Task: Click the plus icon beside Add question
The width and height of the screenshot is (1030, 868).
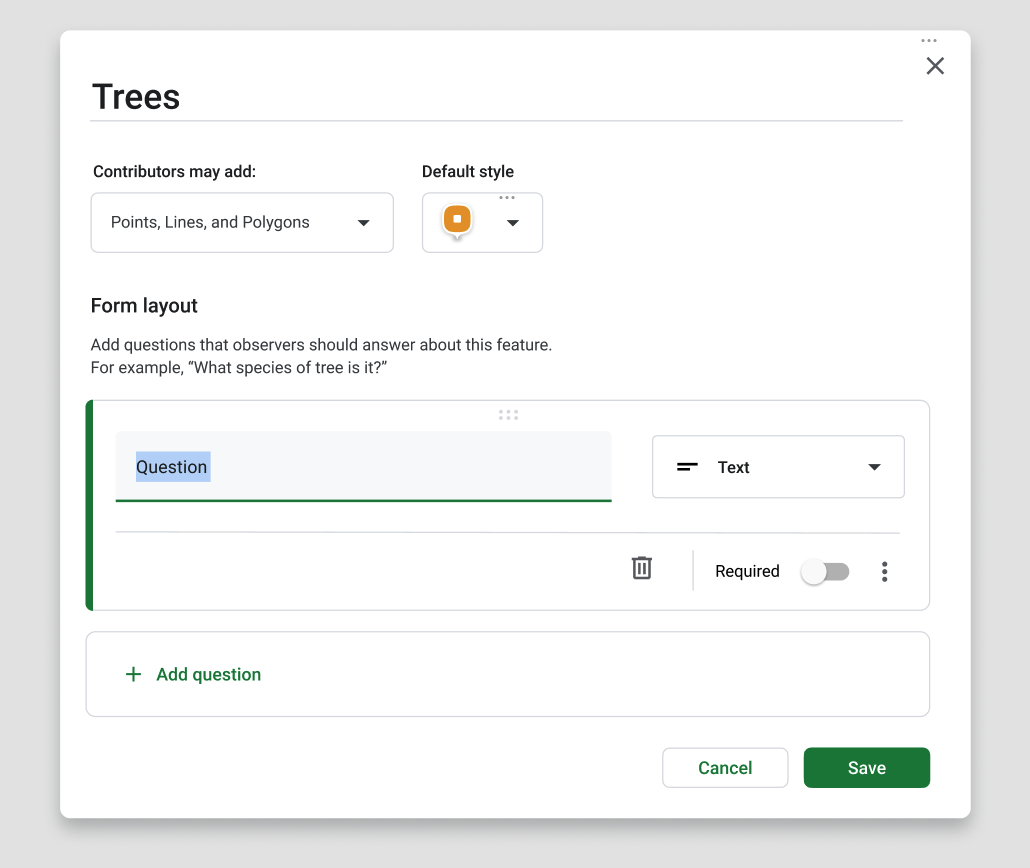Action: coord(133,674)
